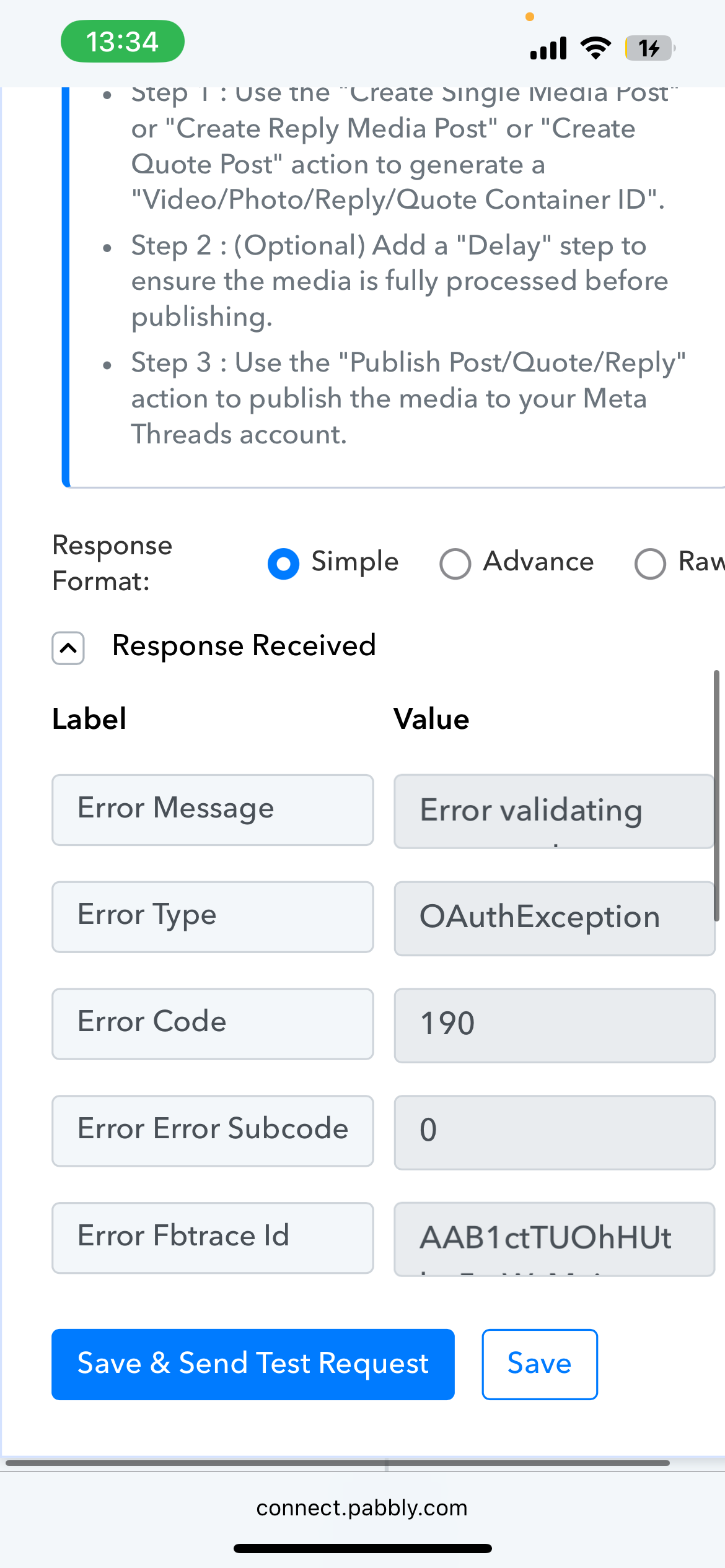Image resolution: width=725 pixels, height=1568 pixels.
Task: Tap the green 13:34 time pill
Action: coord(122,41)
